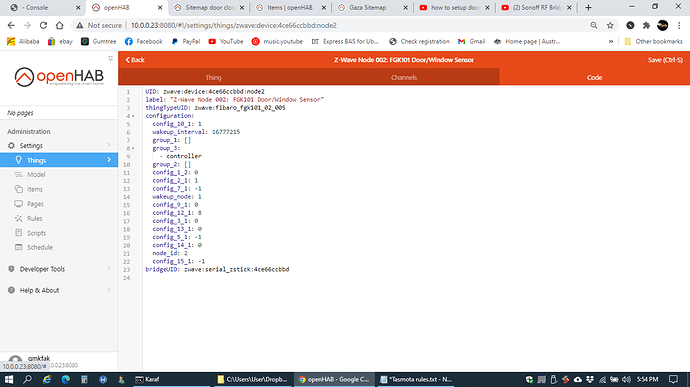Viewport: 690px width, 387px height.
Task: Collapse the group_3 fold arrow on line 8
Action: click(133, 148)
